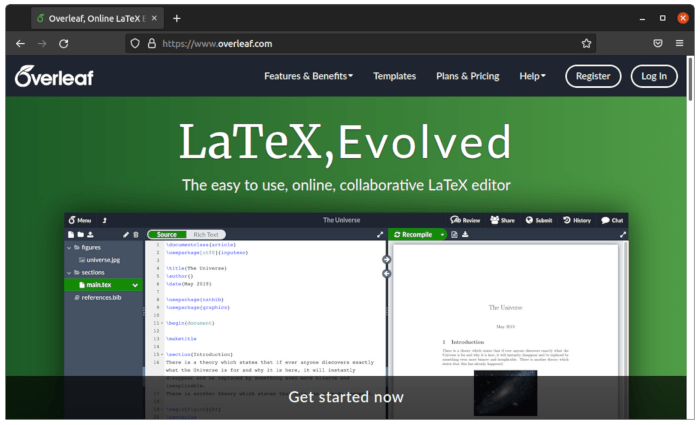Viewport: 700px width, 425px height.
Task: Click the rename pencil icon
Action: pos(126,235)
